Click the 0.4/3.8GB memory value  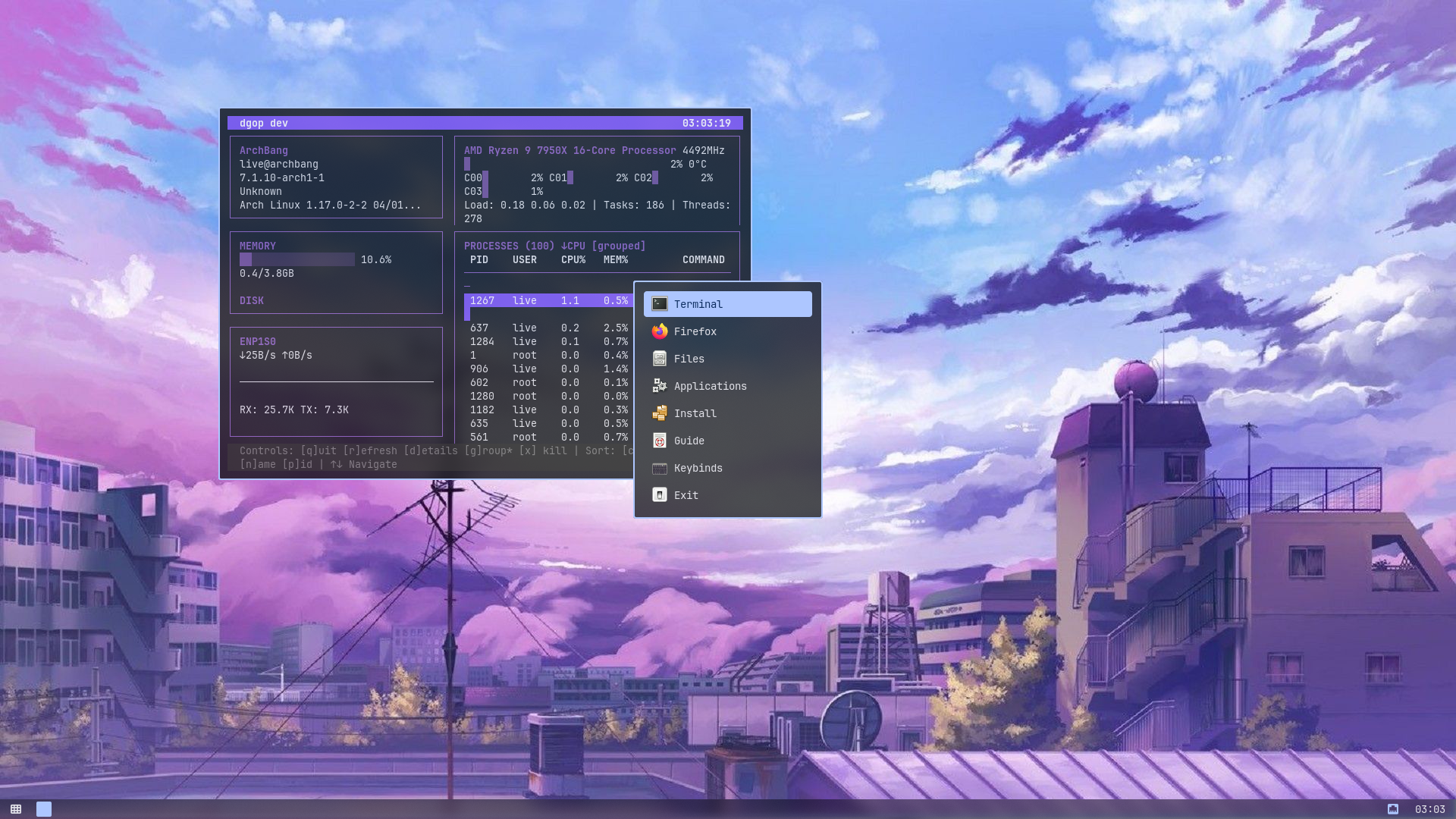[267, 273]
